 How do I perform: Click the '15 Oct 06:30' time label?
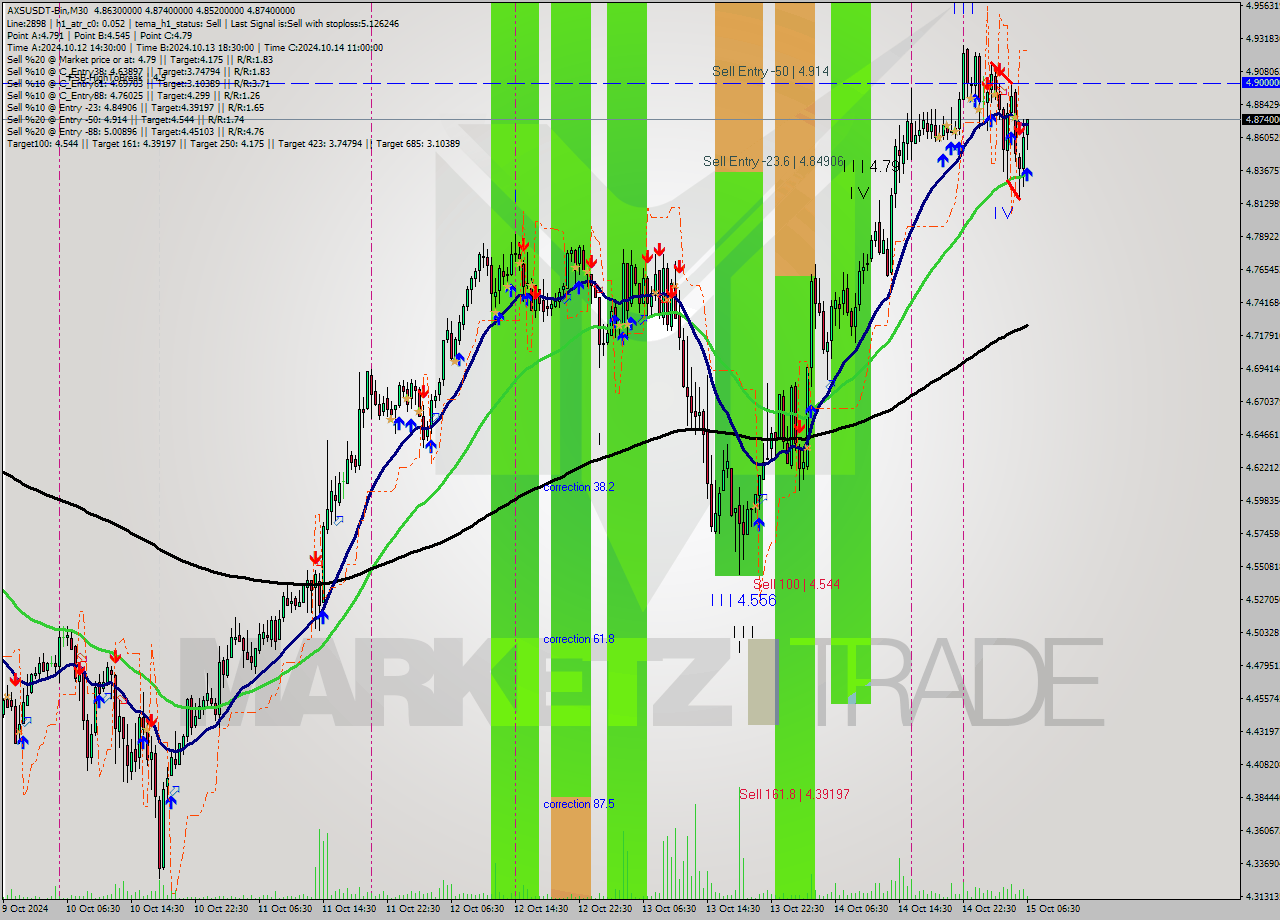1052,909
